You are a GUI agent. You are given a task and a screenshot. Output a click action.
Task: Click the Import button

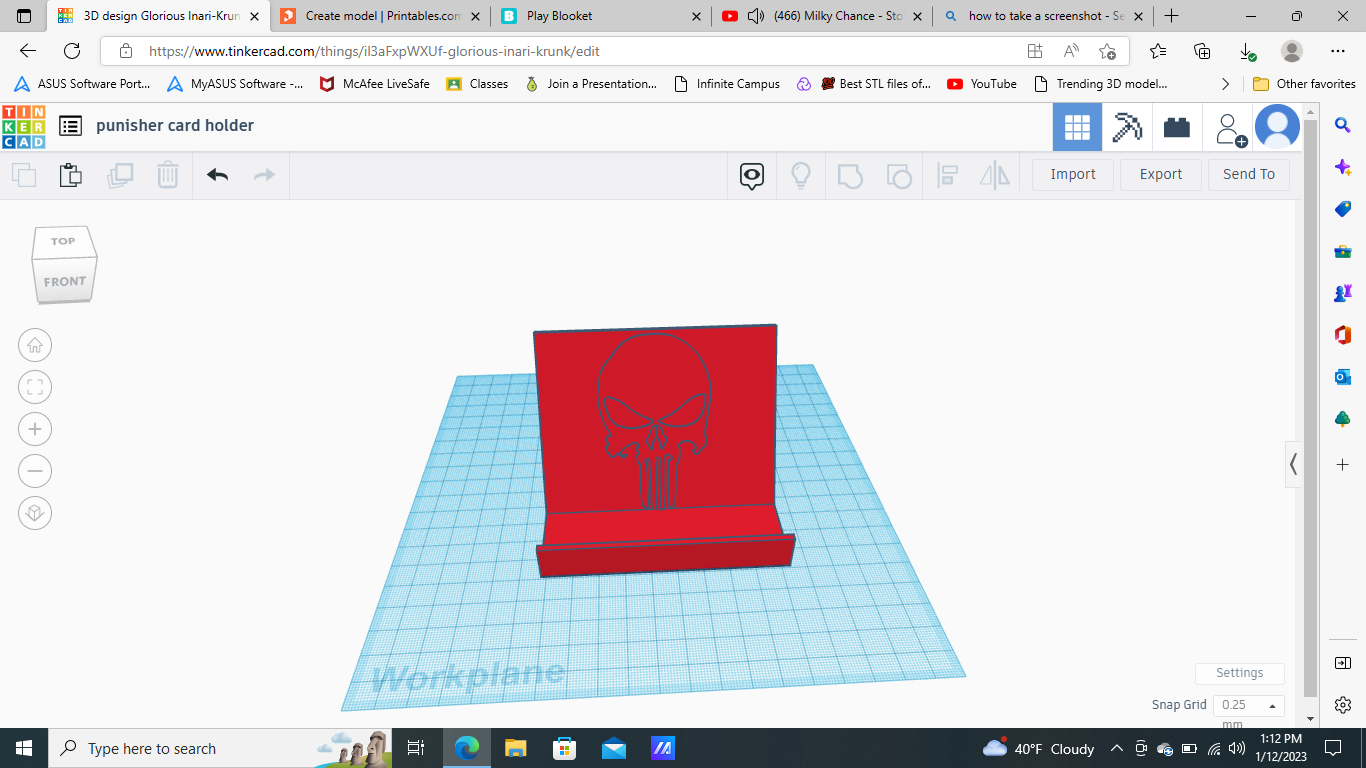tap(1073, 174)
